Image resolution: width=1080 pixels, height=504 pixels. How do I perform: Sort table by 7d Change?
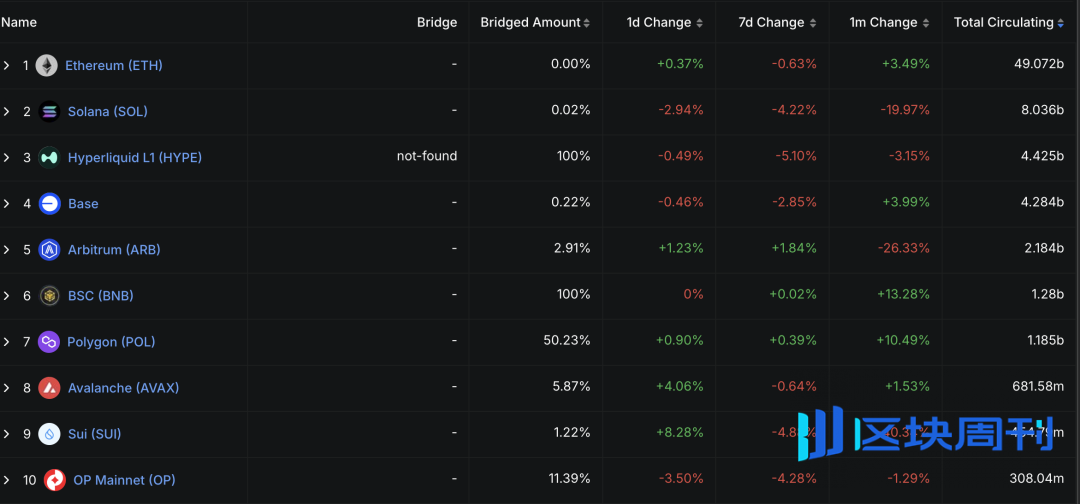(x=776, y=22)
